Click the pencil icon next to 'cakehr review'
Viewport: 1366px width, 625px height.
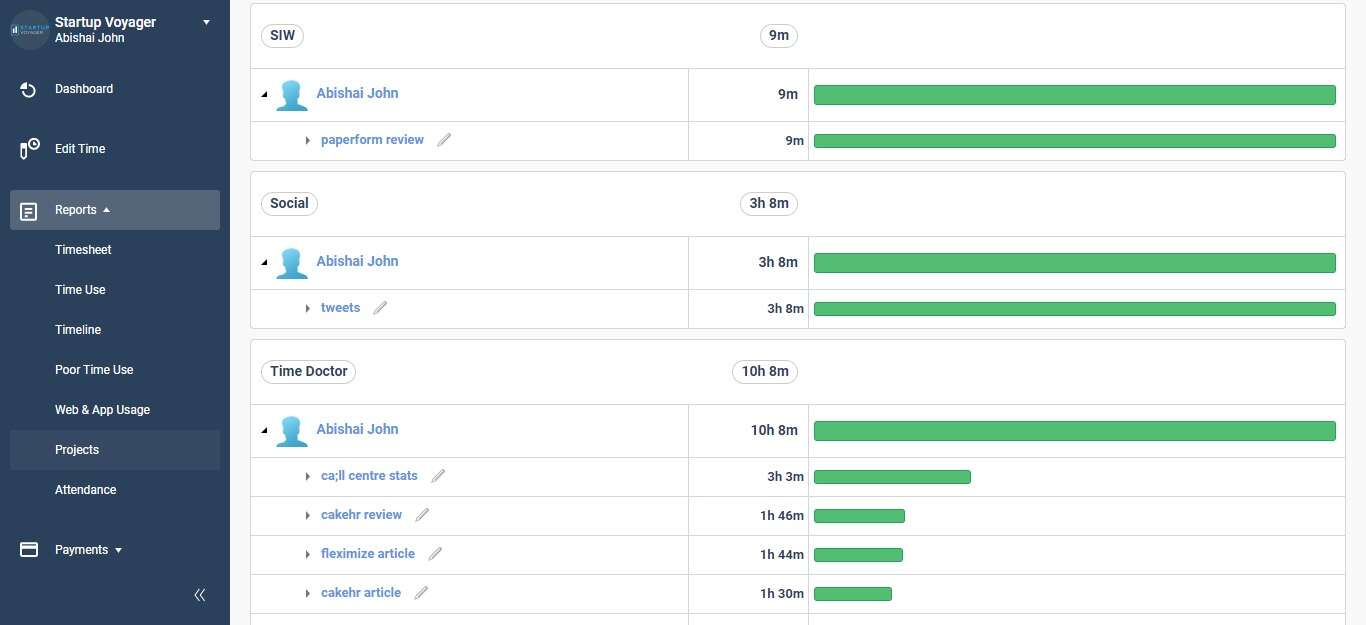422,514
